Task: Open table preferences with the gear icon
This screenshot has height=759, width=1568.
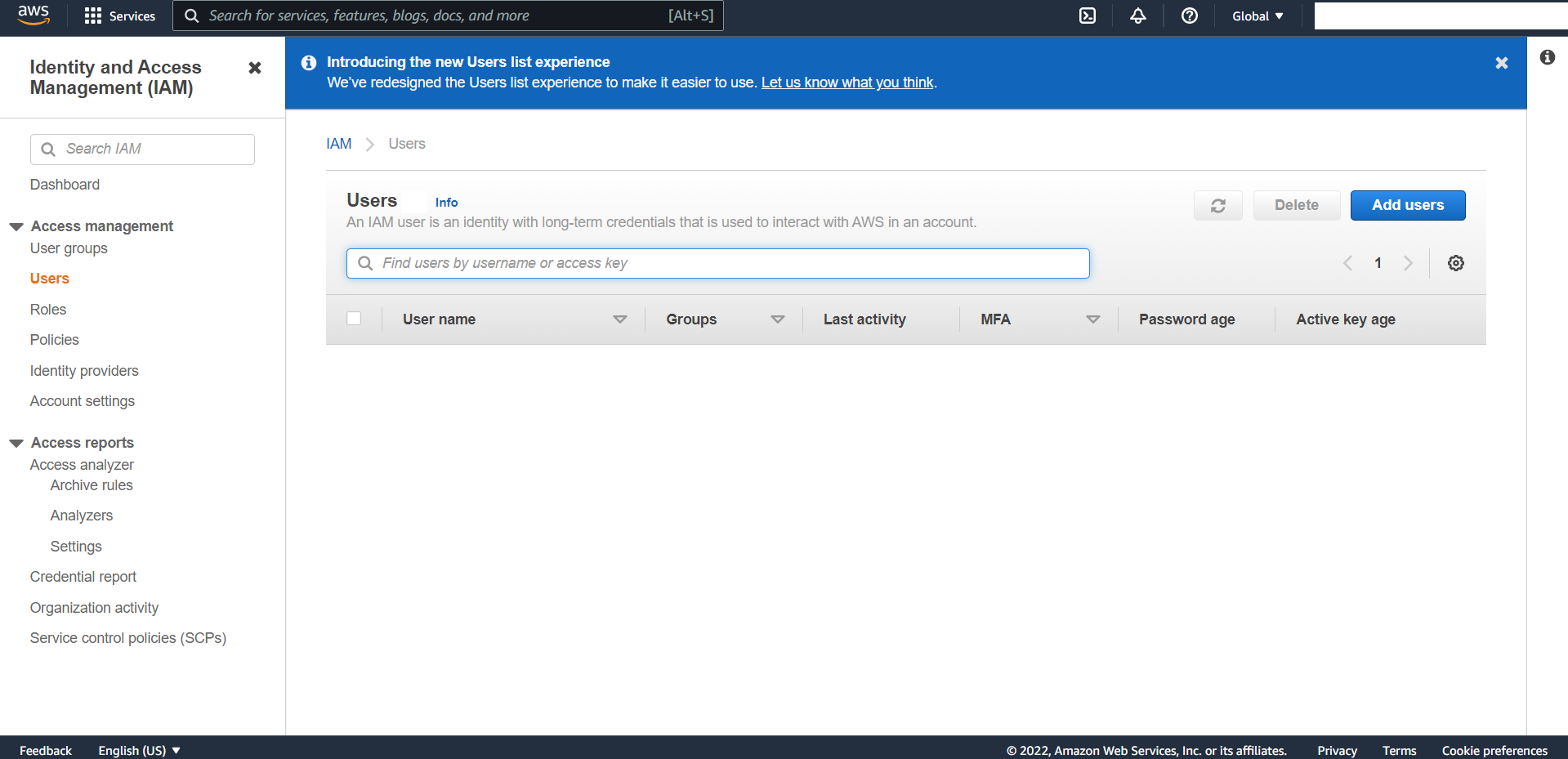Action: pyautogui.click(x=1455, y=263)
